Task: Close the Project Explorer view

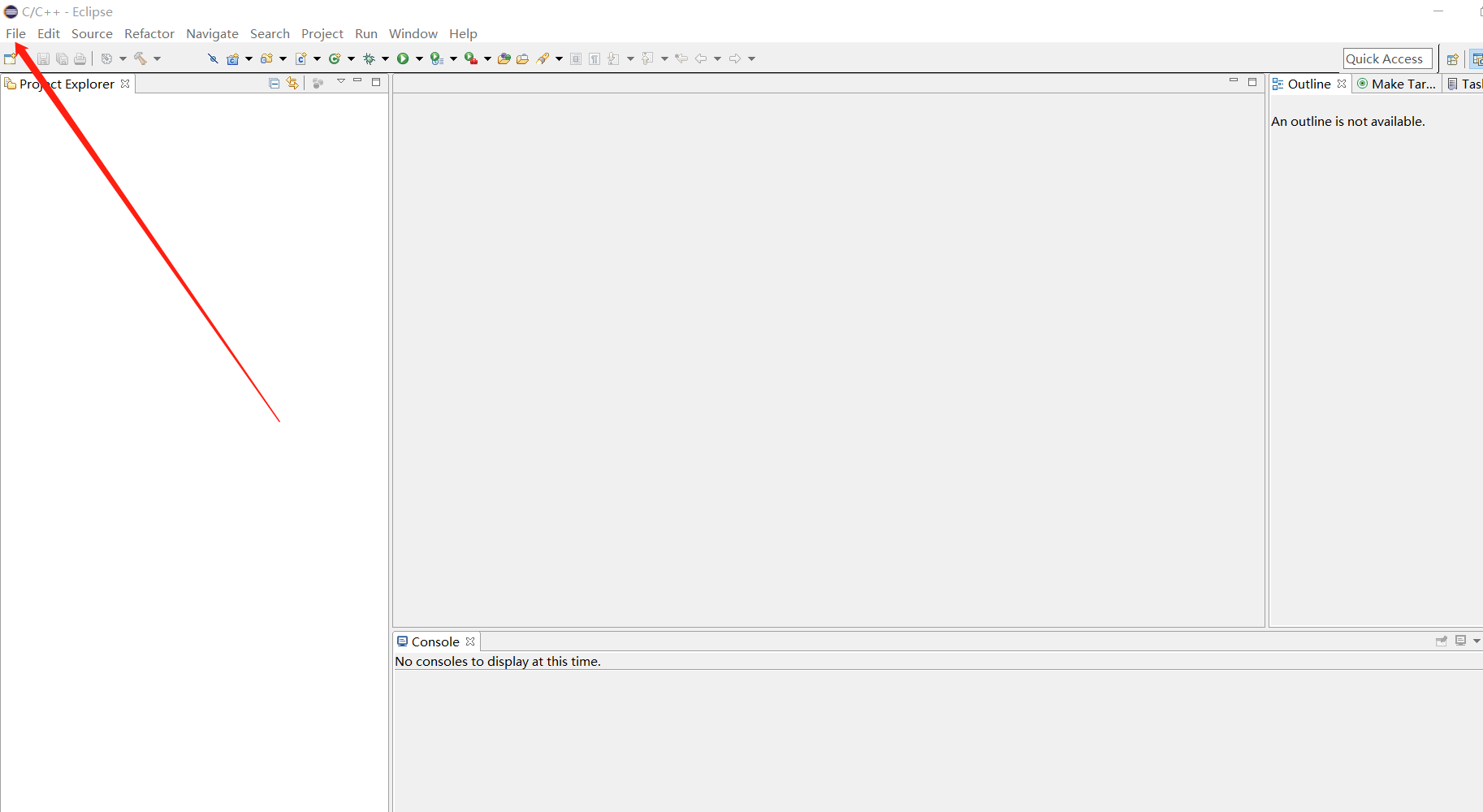Action: point(125,84)
